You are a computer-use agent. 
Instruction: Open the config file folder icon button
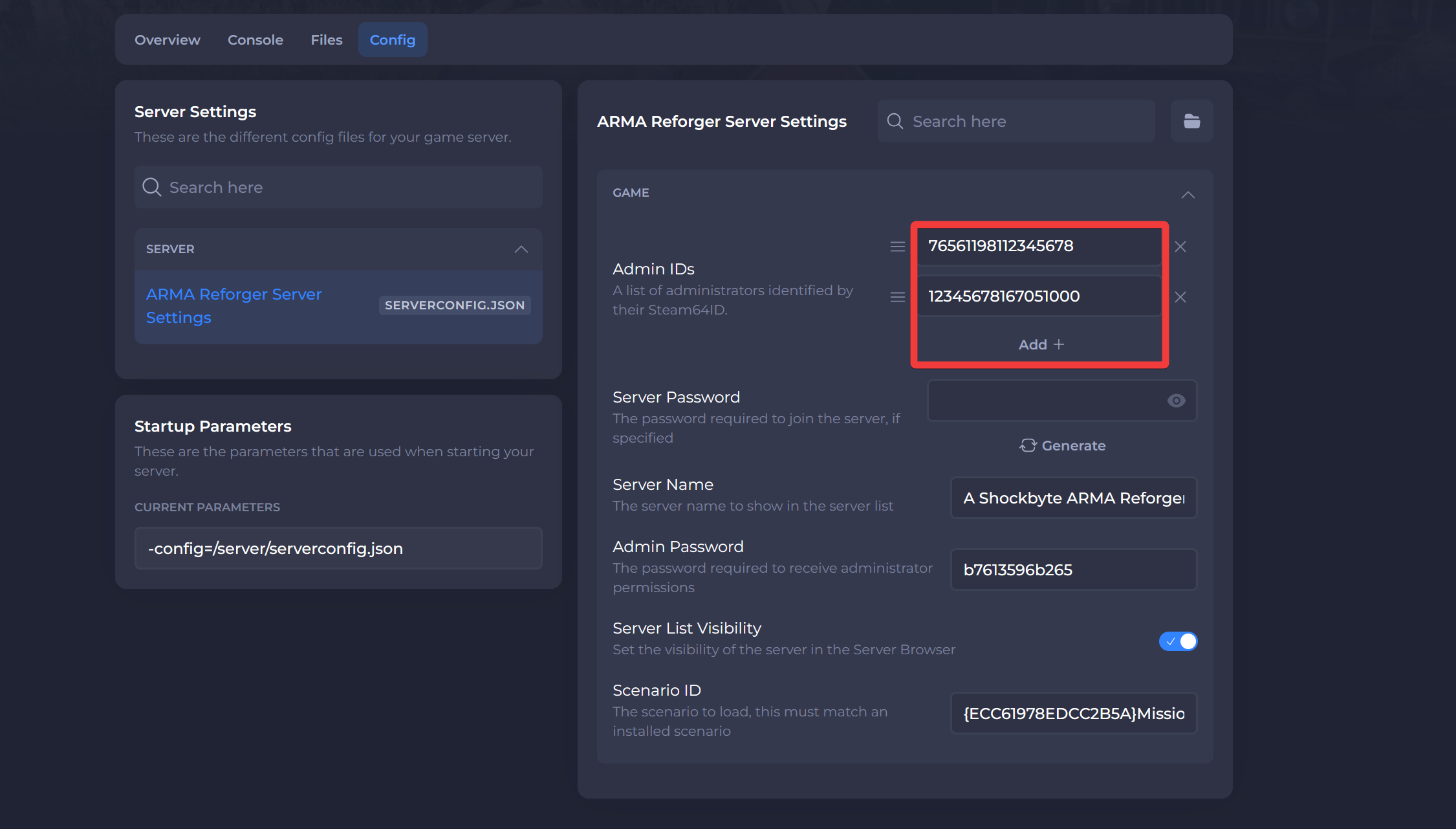tap(1191, 121)
